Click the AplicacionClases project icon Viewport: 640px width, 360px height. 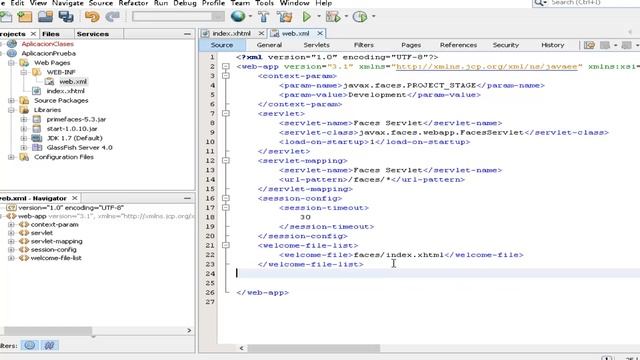(12, 44)
